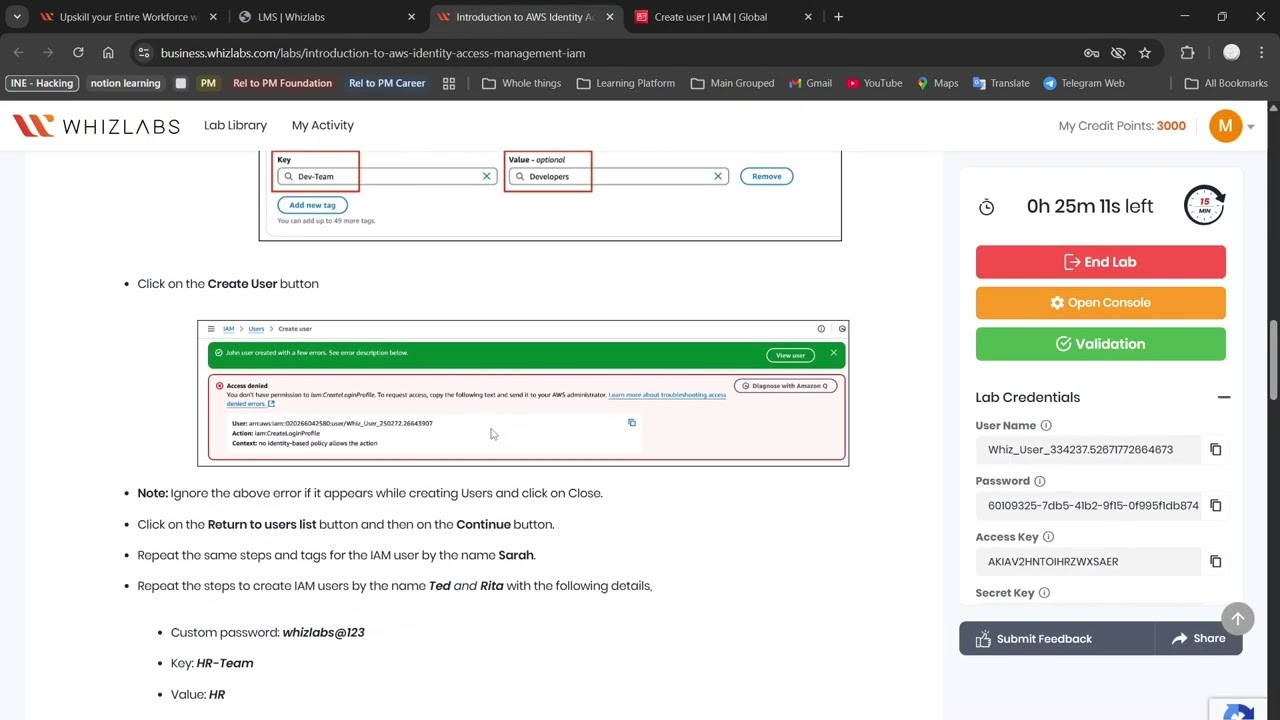Image resolution: width=1280 pixels, height=720 pixels.
Task: Copy the Password credential
Action: point(1216,506)
